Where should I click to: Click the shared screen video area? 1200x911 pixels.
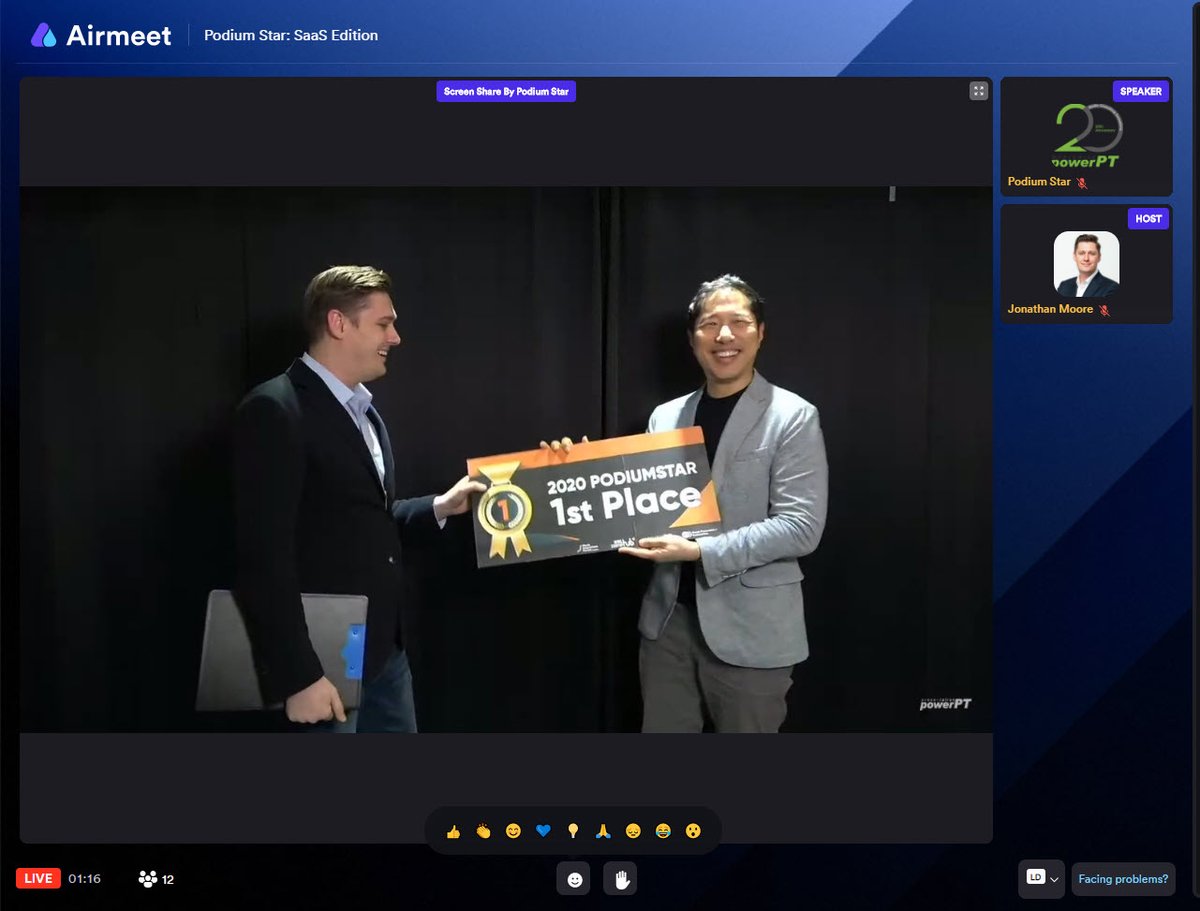tap(506, 460)
